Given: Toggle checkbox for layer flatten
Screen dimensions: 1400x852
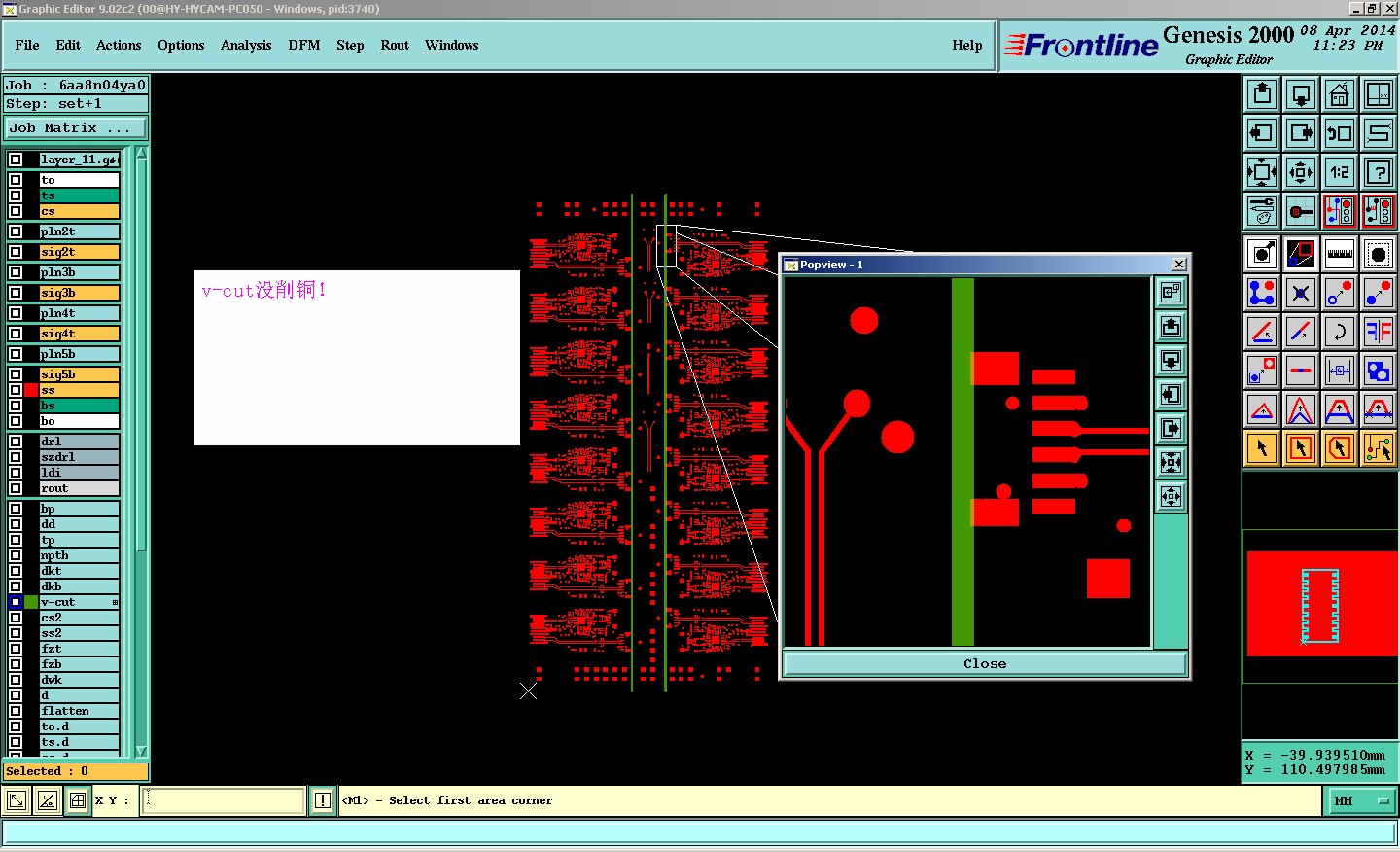Looking at the screenshot, I should pyautogui.click(x=16, y=711).
